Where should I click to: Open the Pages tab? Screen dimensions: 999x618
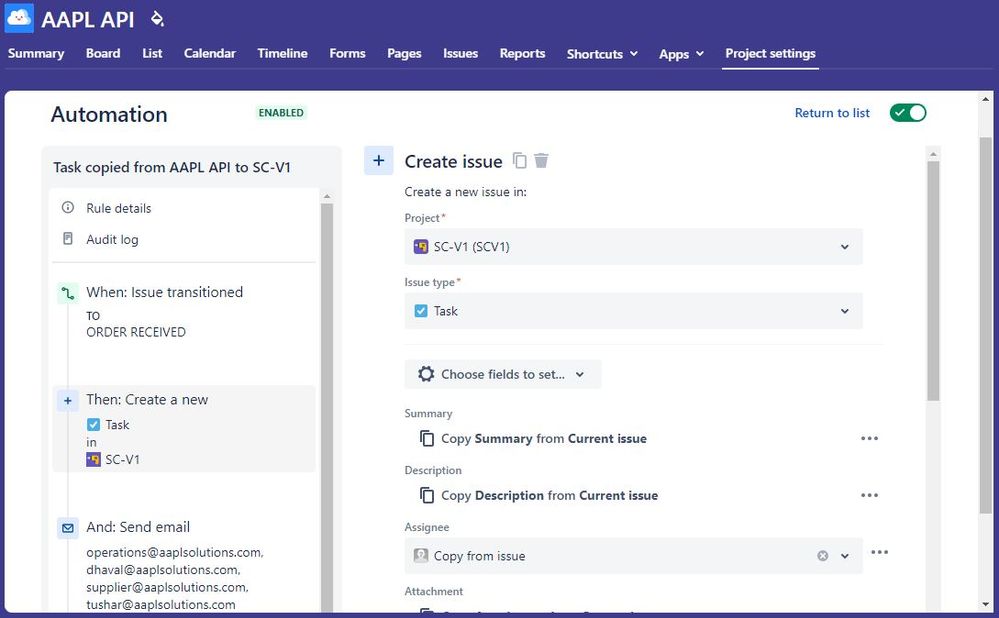click(404, 54)
